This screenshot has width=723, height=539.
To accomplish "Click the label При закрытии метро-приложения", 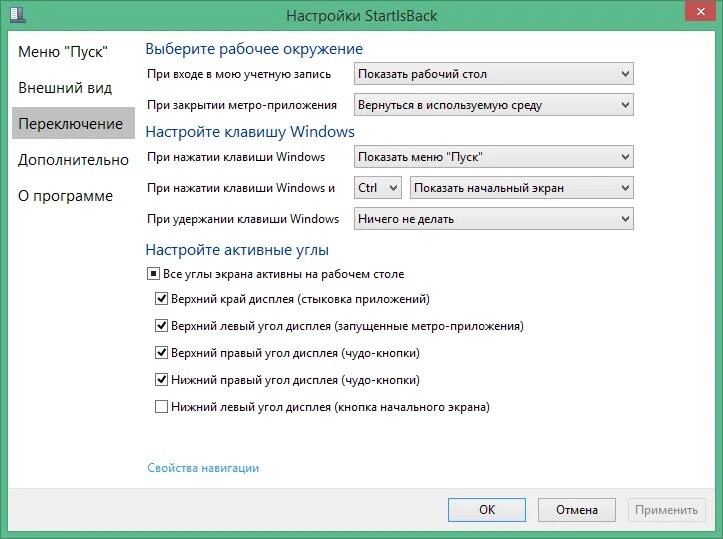I will coord(242,105).
